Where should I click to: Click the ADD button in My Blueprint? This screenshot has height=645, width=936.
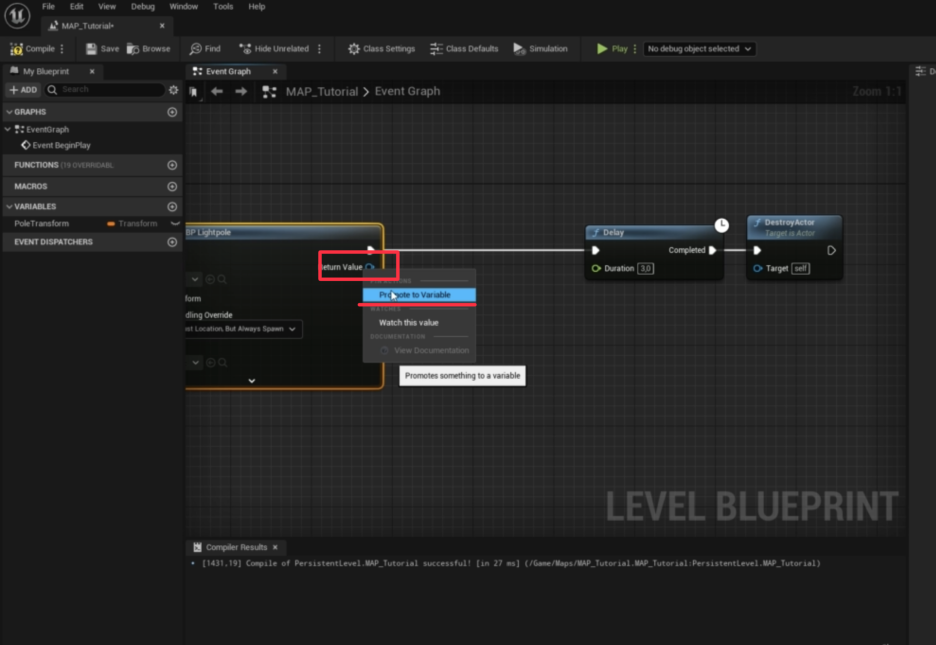coord(23,90)
